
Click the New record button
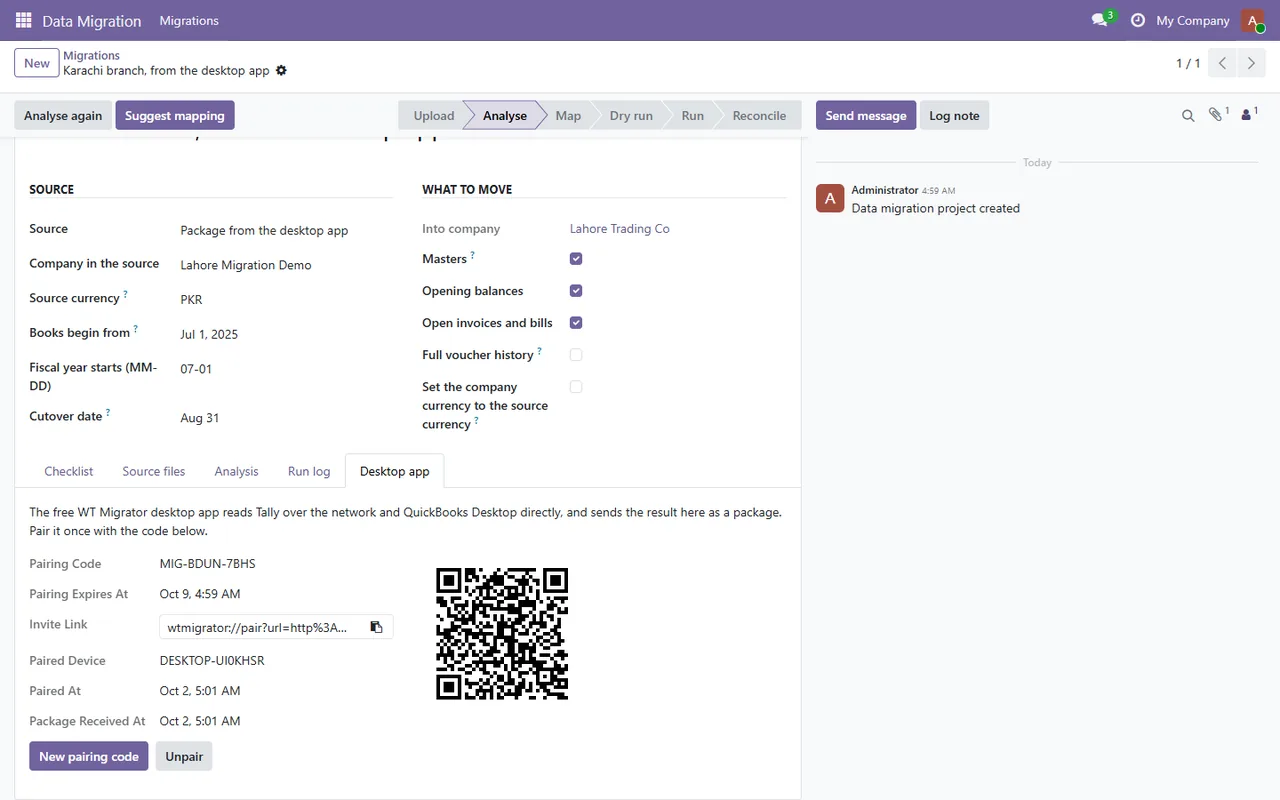coord(37,63)
